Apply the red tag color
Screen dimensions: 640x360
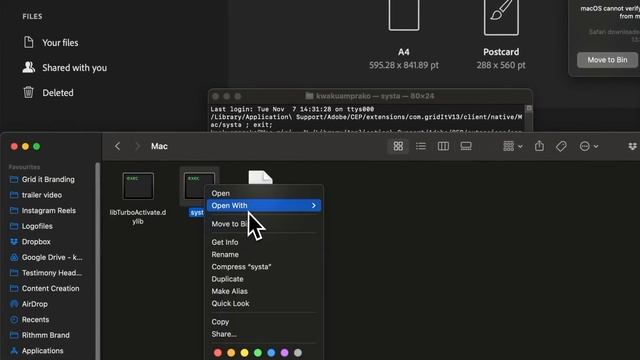point(218,353)
